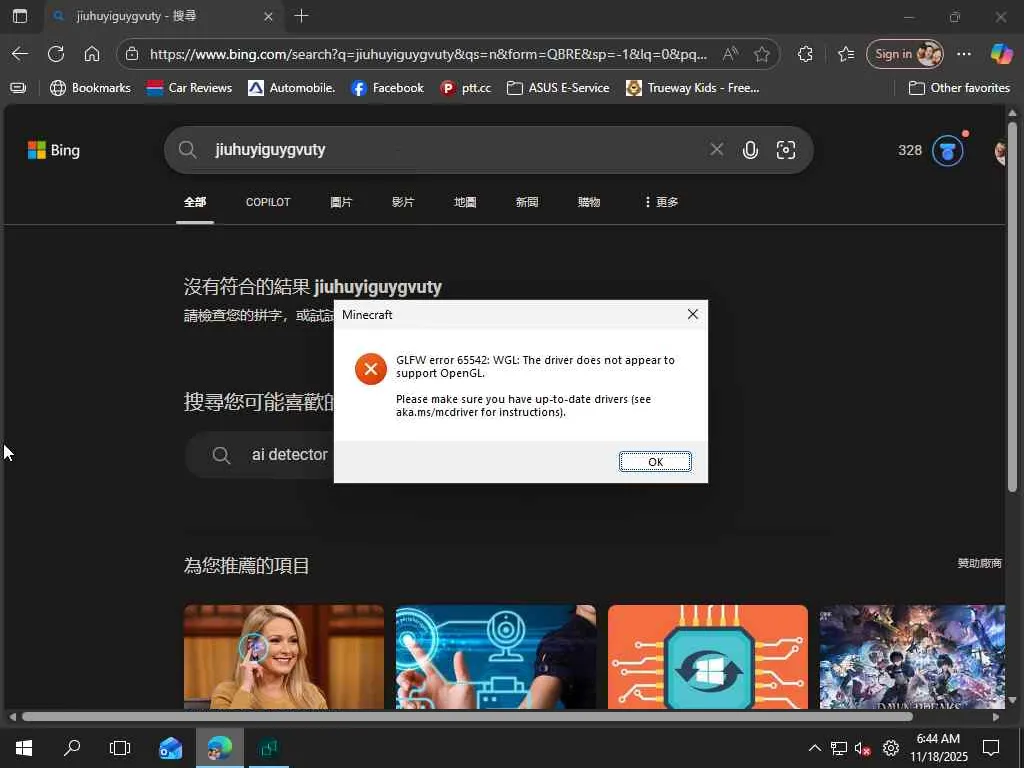Open the network status tray icon
1024x768 pixels.
click(x=839, y=748)
